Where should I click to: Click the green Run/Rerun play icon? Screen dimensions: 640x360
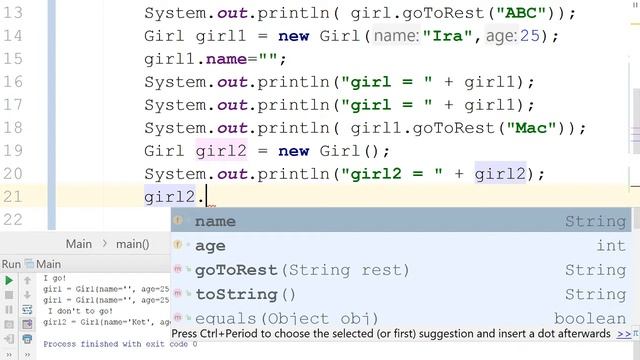pyautogui.click(x=9, y=280)
